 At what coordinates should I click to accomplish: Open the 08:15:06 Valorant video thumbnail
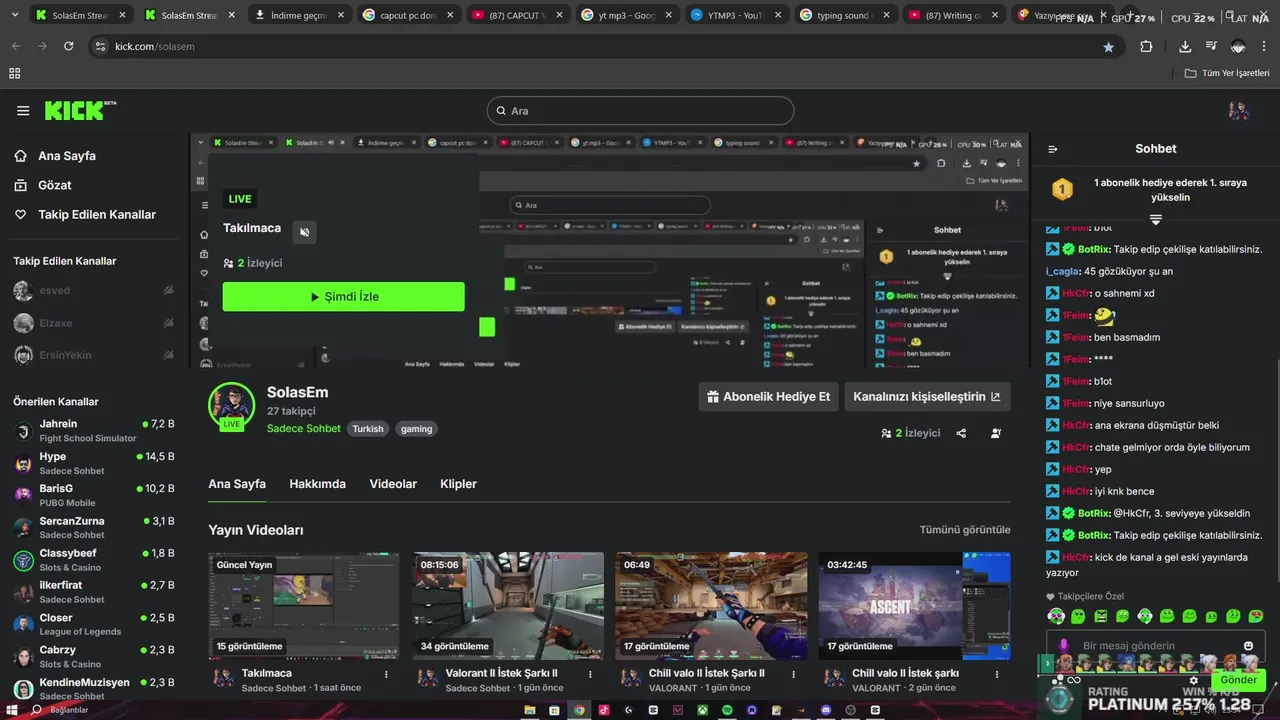pos(508,606)
